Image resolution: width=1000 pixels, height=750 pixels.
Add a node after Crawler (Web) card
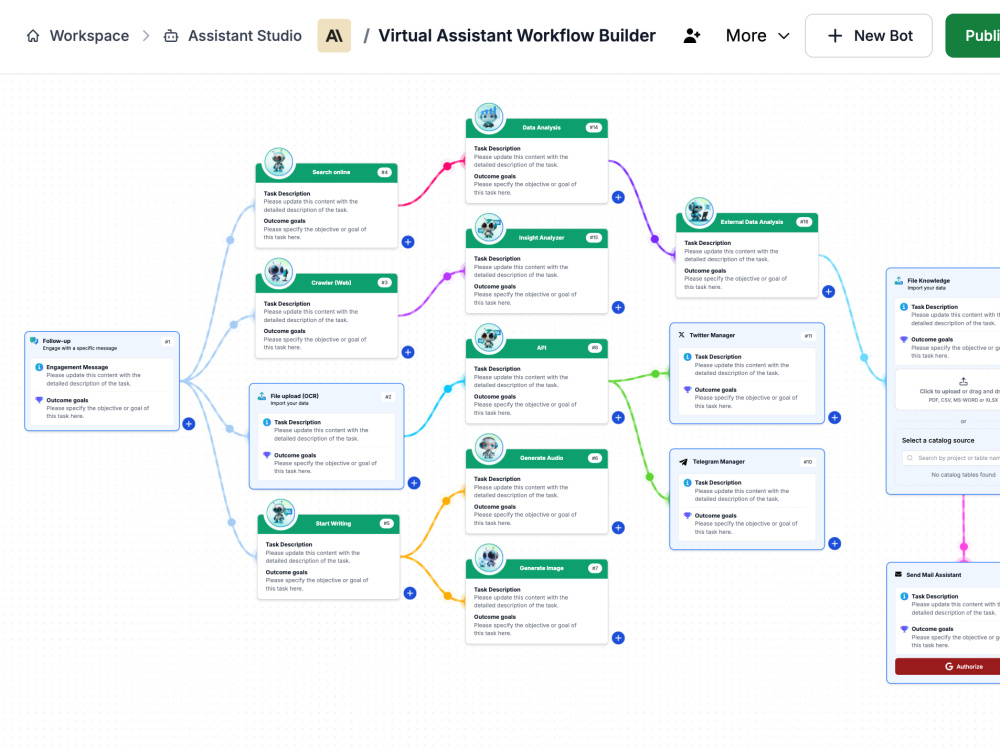click(x=408, y=352)
